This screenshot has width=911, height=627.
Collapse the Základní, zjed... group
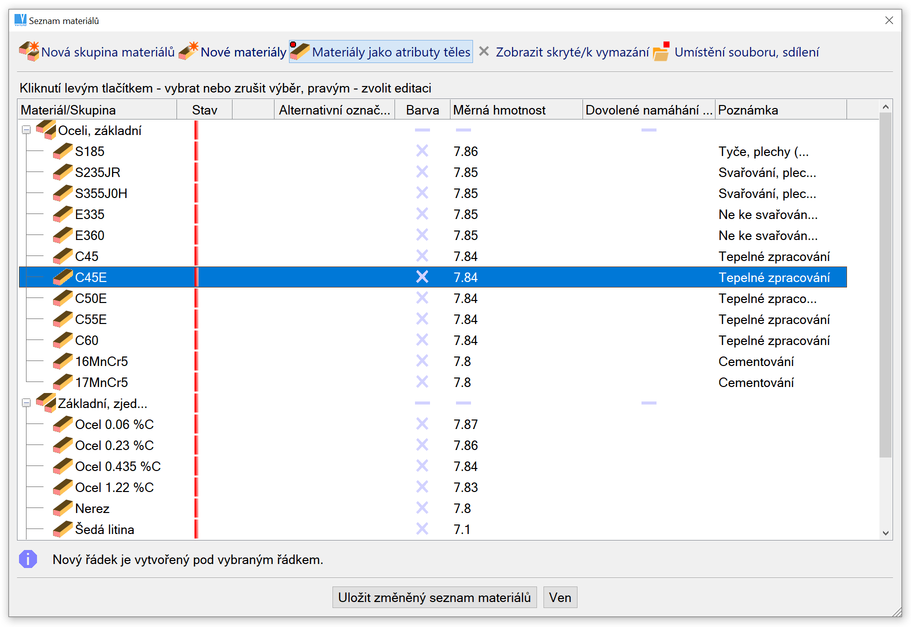(27, 404)
